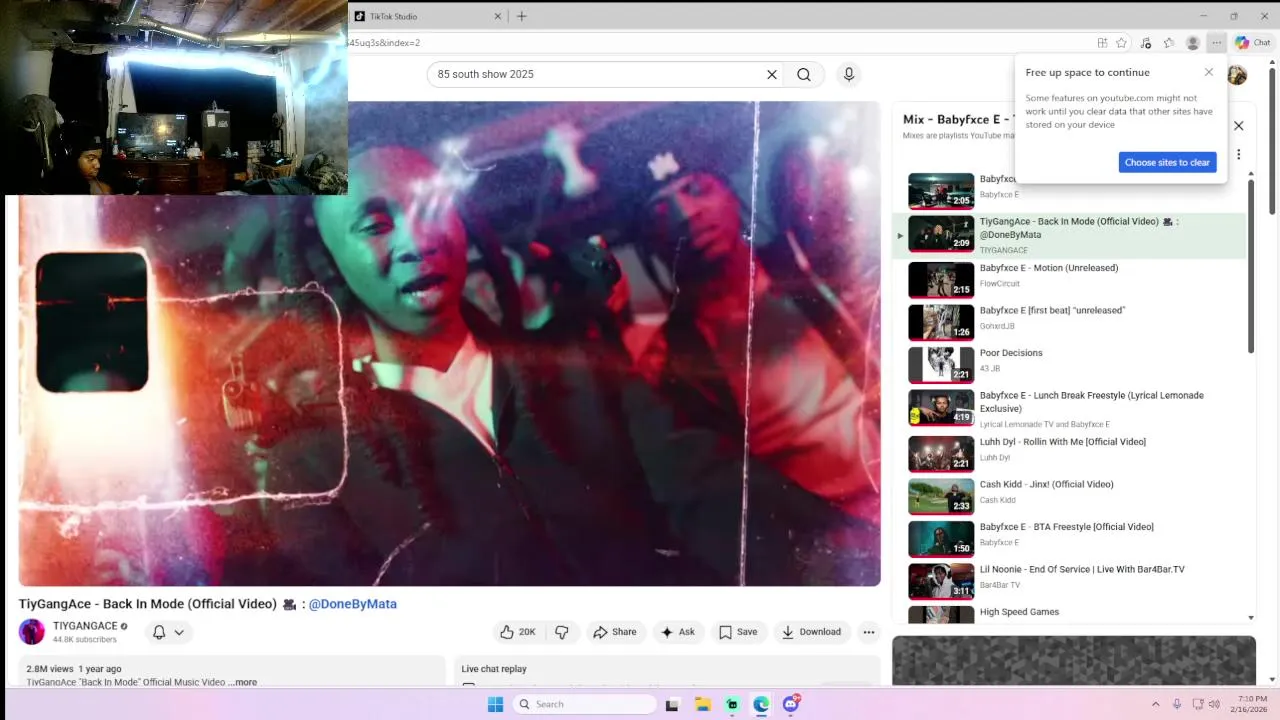Add this page to favorites with the star icon
The image size is (1280, 720).
tap(1122, 43)
